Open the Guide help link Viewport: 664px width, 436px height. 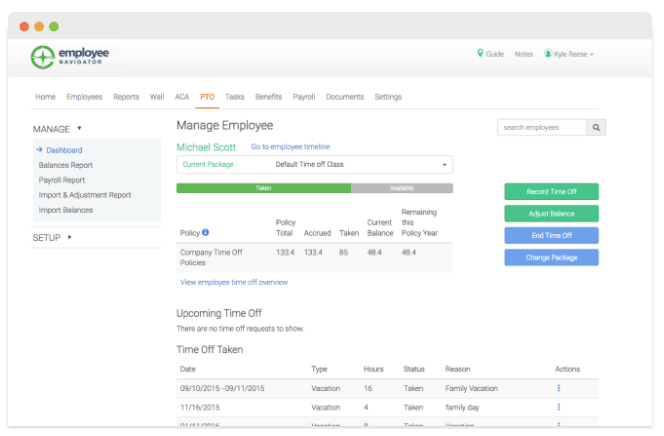pyautogui.click(x=490, y=54)
